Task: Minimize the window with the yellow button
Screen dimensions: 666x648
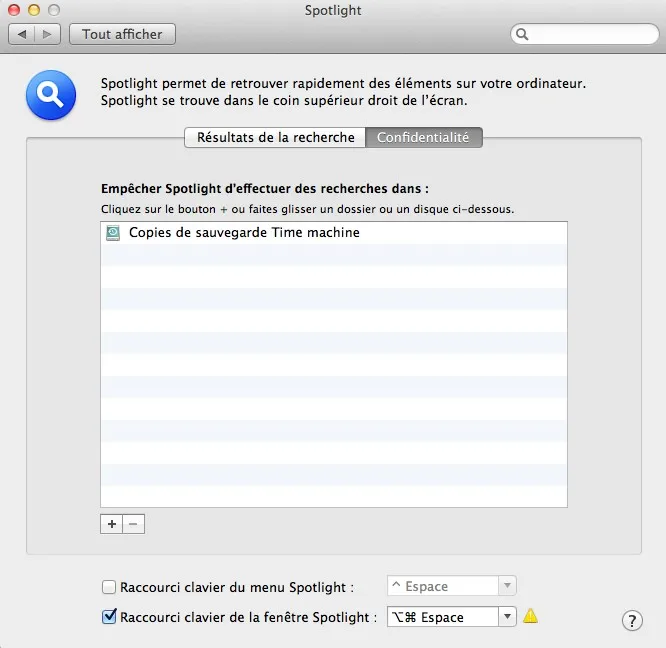Action: (34, 10)
